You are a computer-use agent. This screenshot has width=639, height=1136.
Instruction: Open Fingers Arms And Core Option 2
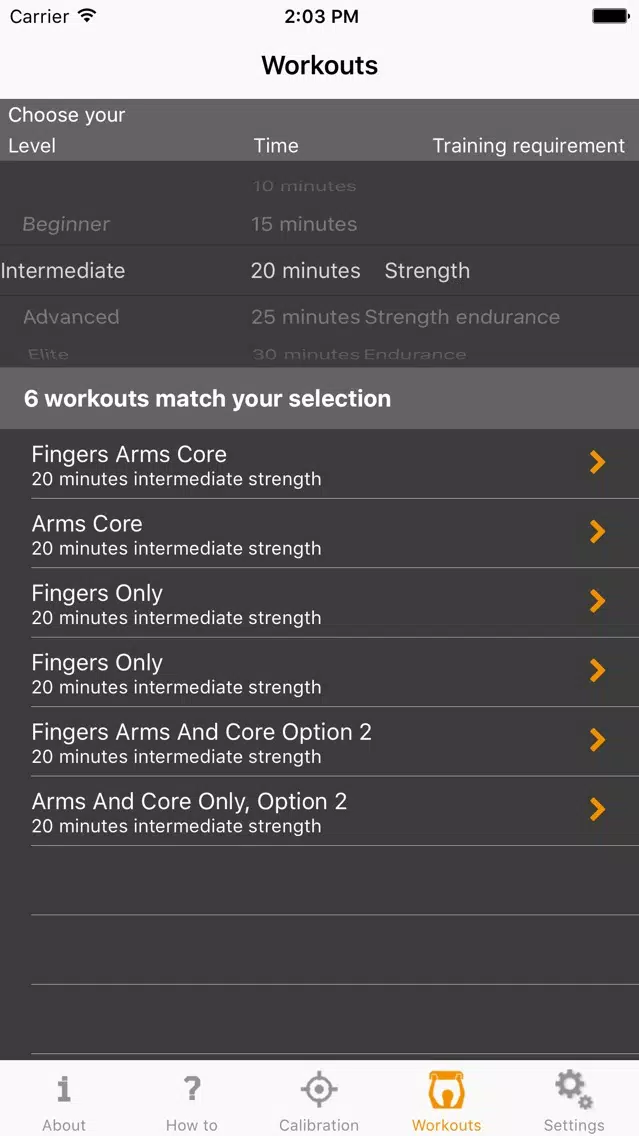pos(335,742)
